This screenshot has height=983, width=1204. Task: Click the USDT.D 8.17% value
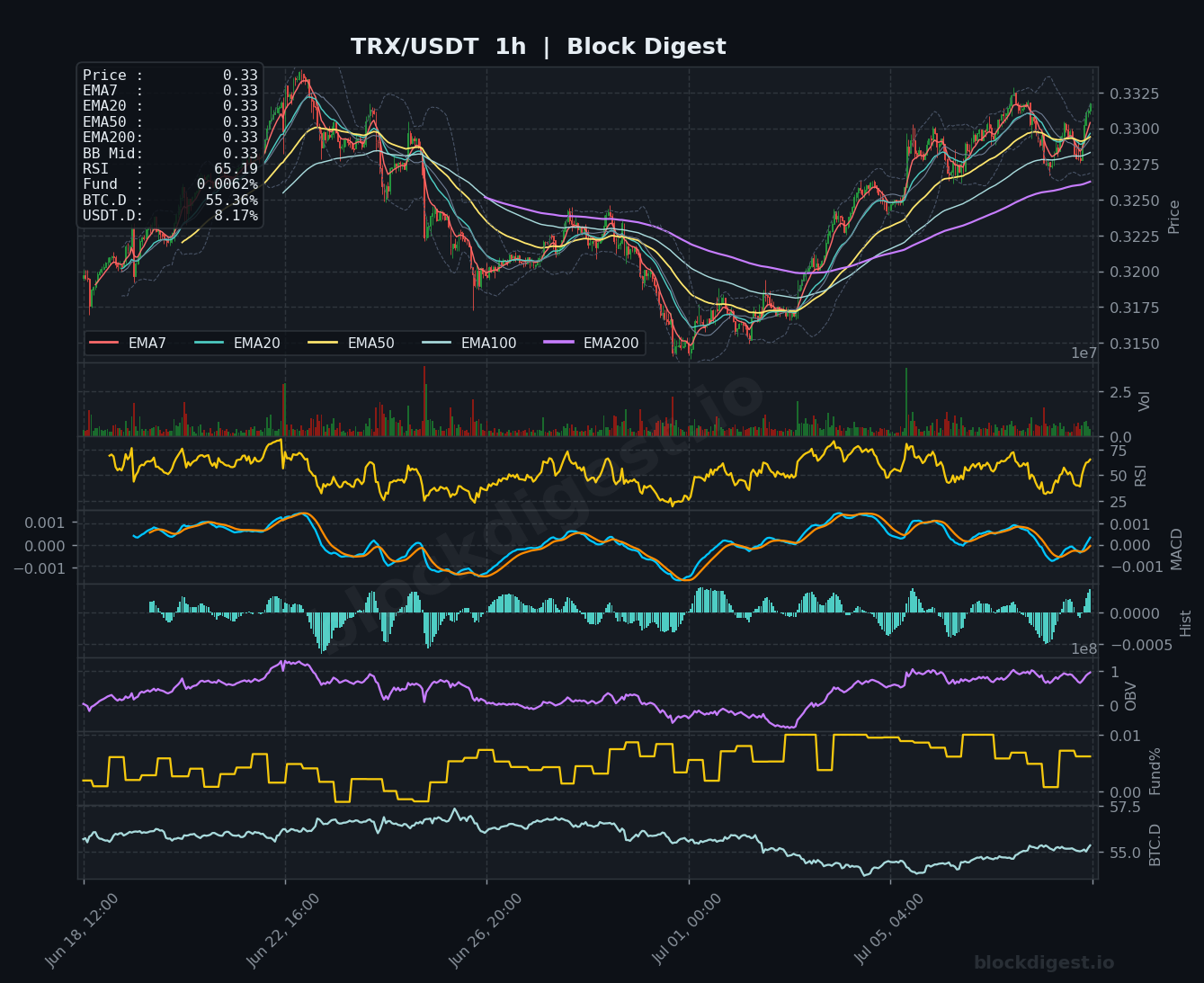point(236,216)
